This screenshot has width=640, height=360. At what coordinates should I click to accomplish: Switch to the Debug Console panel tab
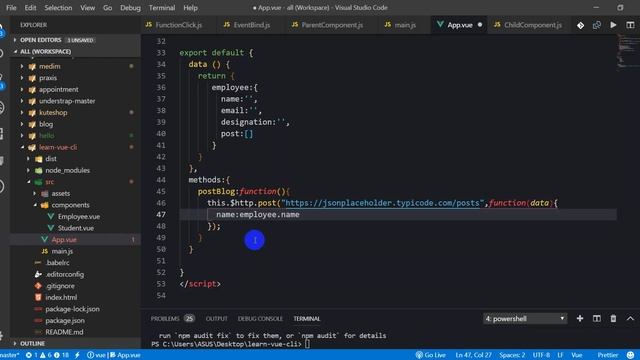coord(260,318)
